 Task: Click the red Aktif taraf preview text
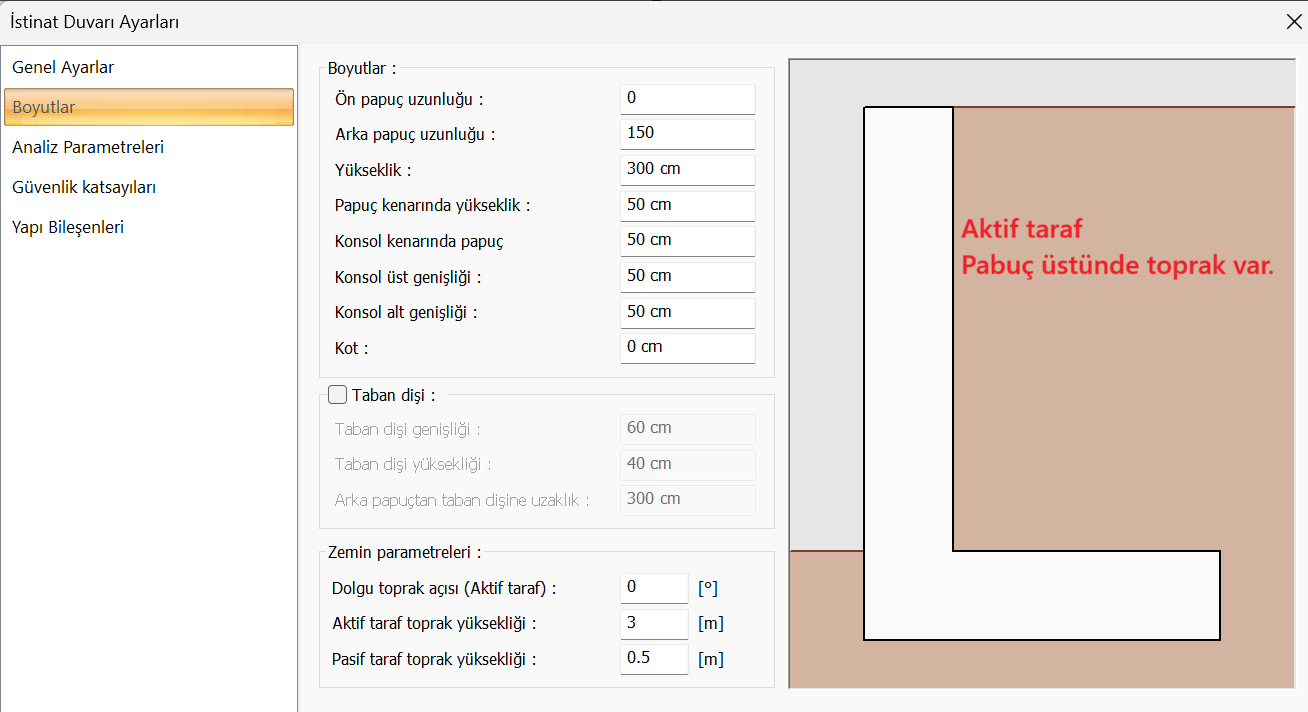(1022, 229)
